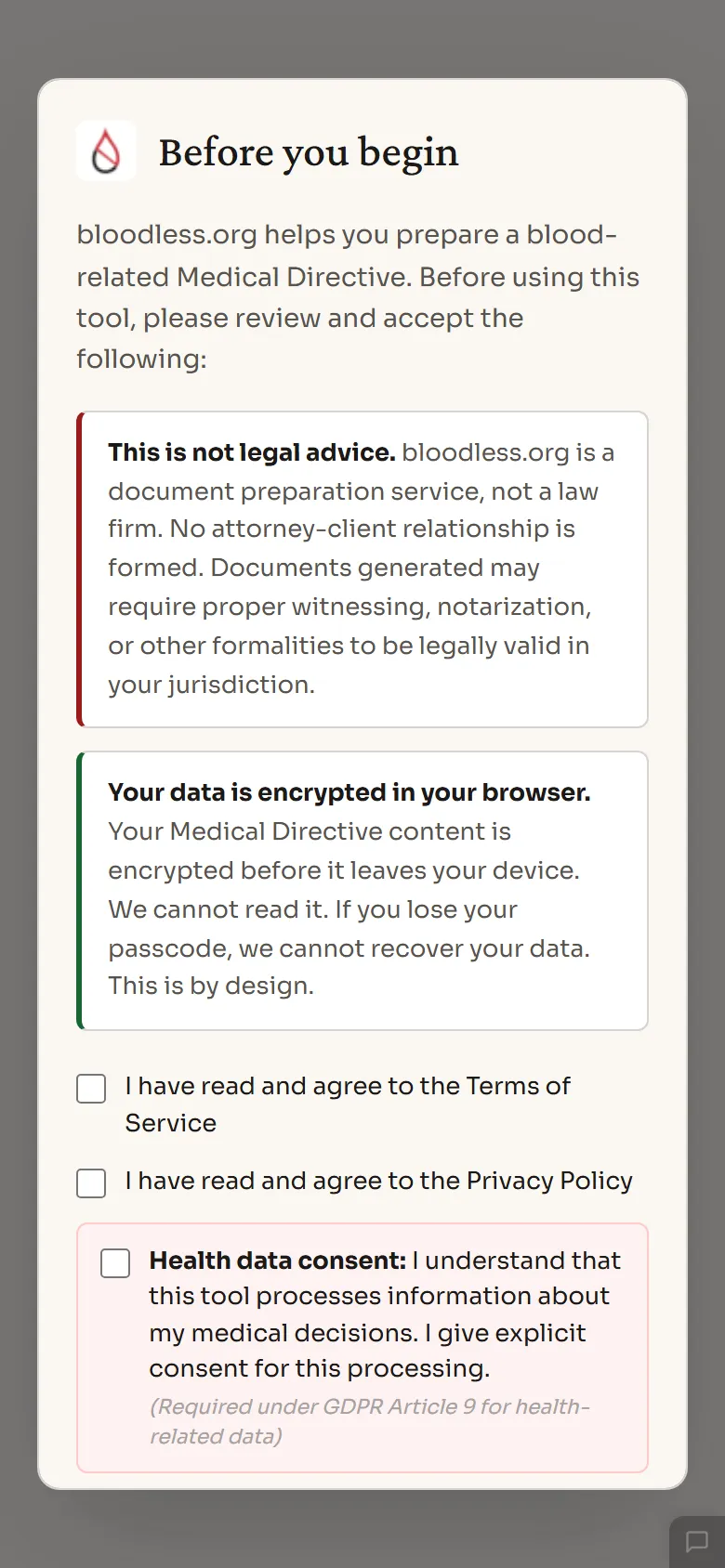Image resolution: width=725 pixels, height=1568 pixels.
Task: Tick the Privacy Policy agreement checkbox
Action: 91,1183
